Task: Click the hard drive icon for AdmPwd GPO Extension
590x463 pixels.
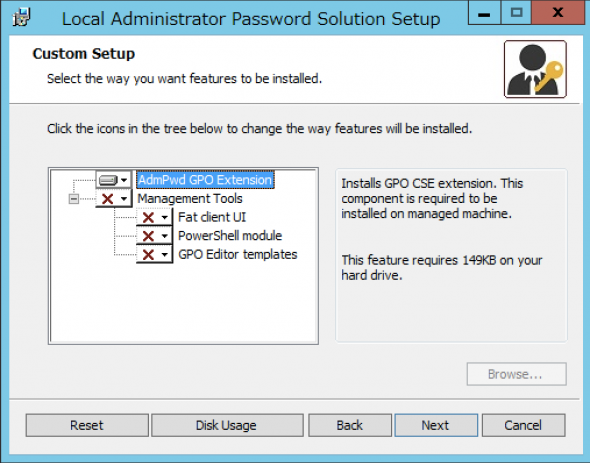Action: click(x=108, y=180)
